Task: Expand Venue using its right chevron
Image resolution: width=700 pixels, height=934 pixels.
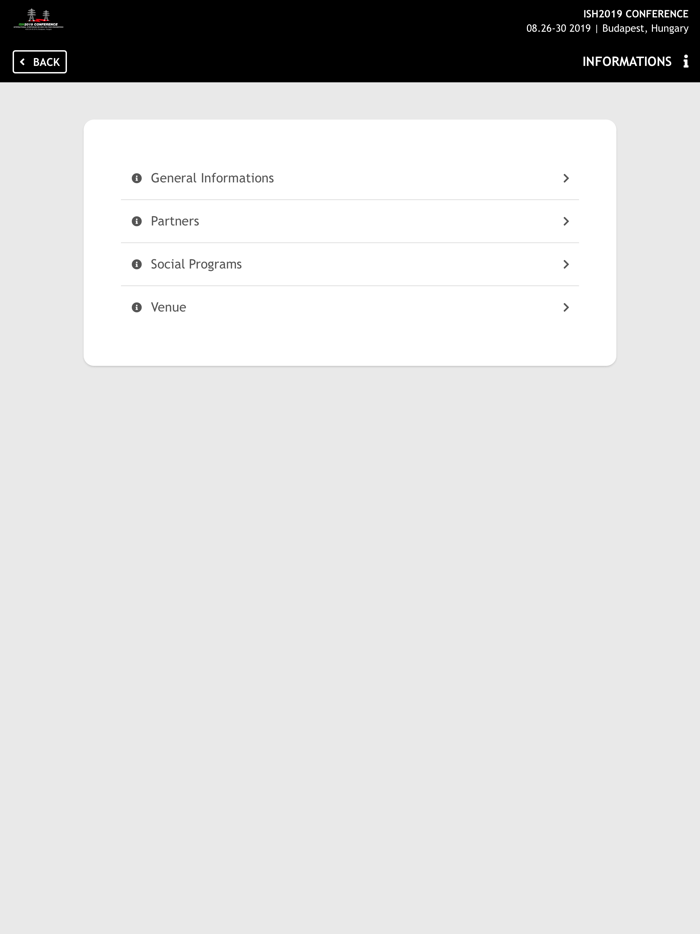Action: click(x=566, y=307)
